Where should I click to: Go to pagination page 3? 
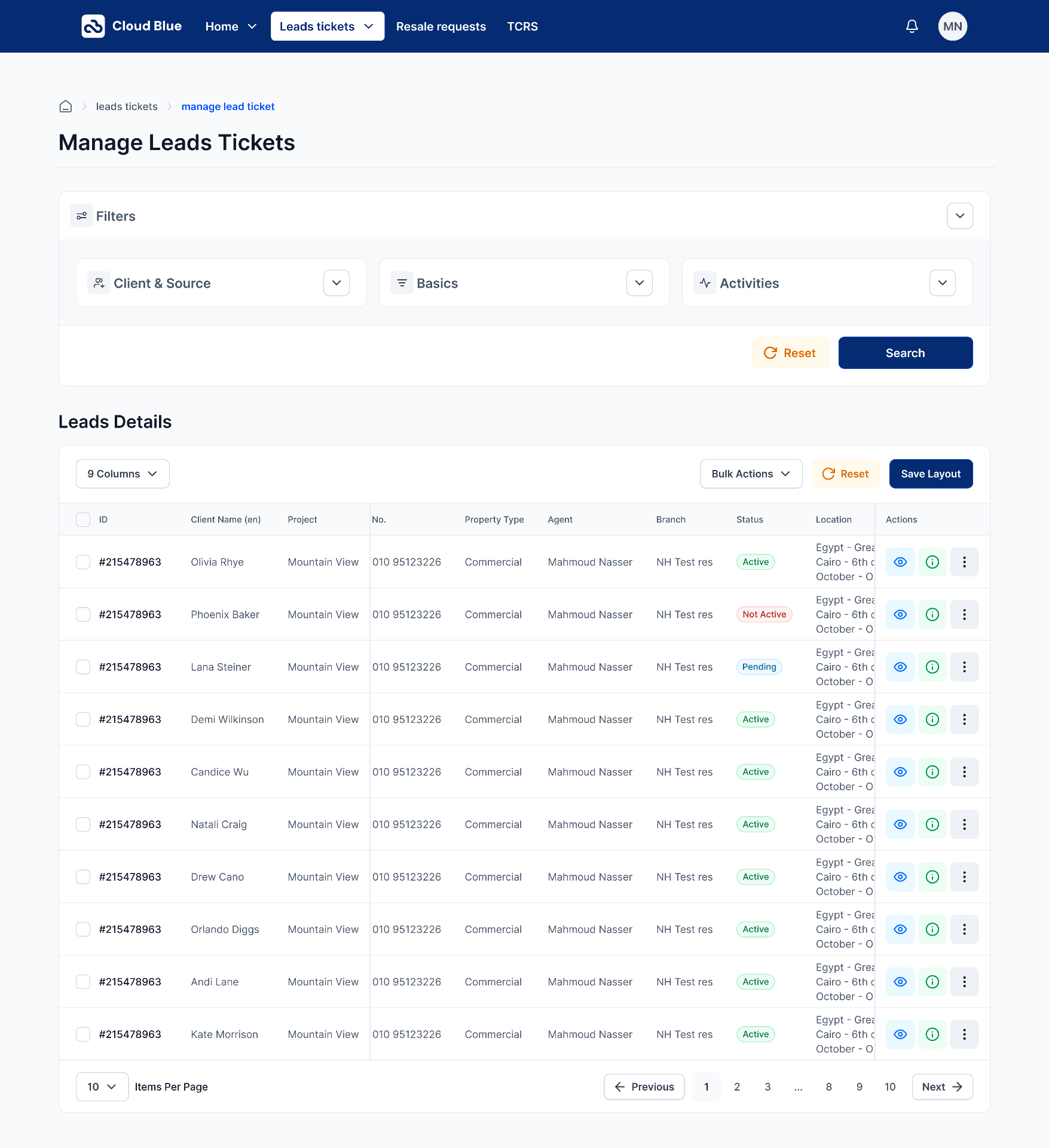click(767, 1086)
